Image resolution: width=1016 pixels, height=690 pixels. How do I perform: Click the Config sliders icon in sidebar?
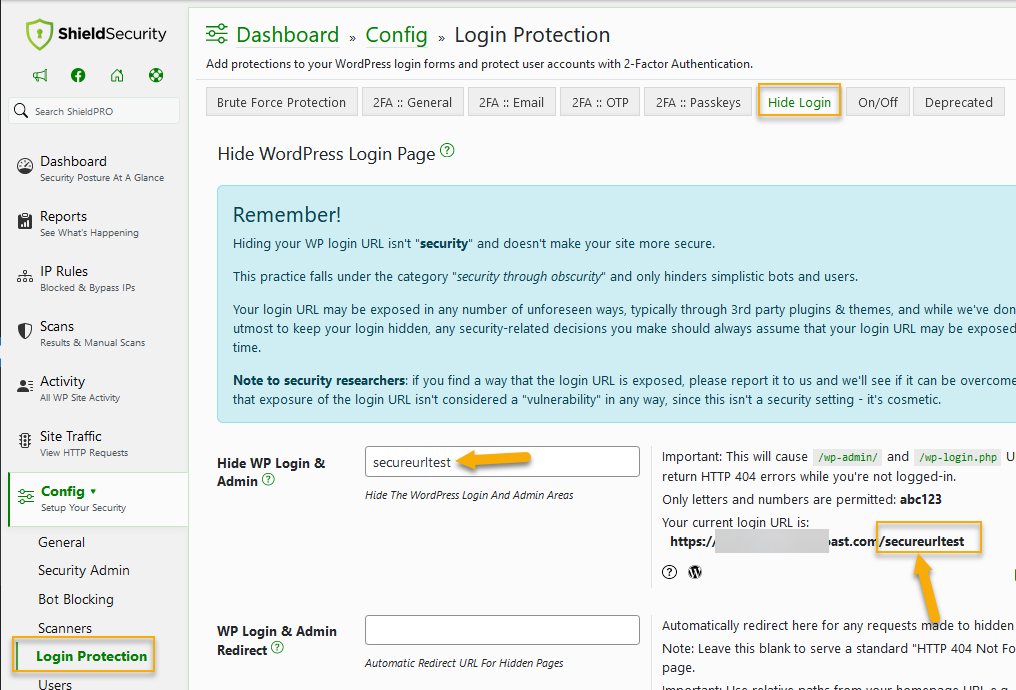(26, 497)
